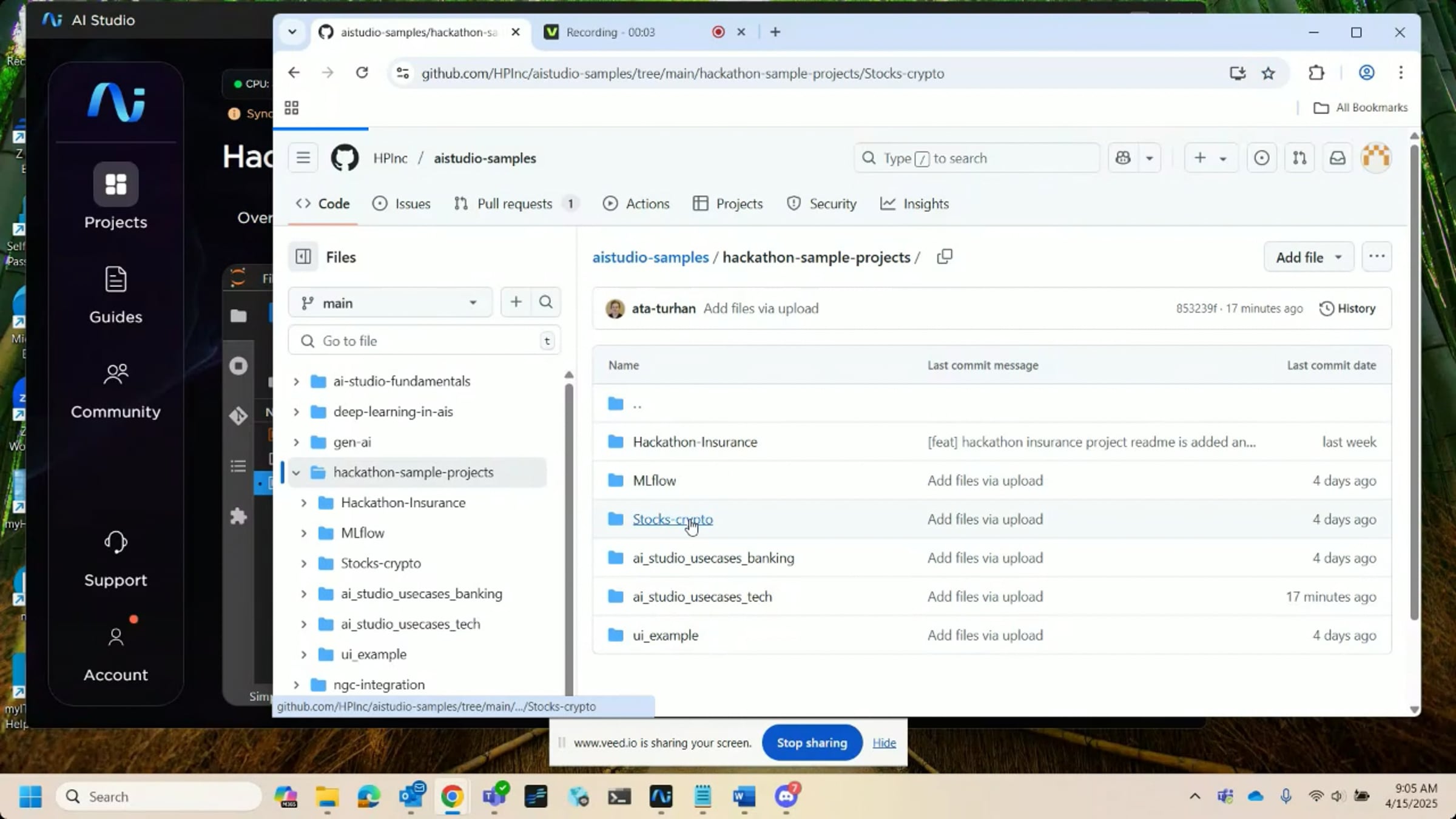This screenshot has height=819, width=1456.
Task: Switch to the Pull requests tab
Action: pos(516,204)
